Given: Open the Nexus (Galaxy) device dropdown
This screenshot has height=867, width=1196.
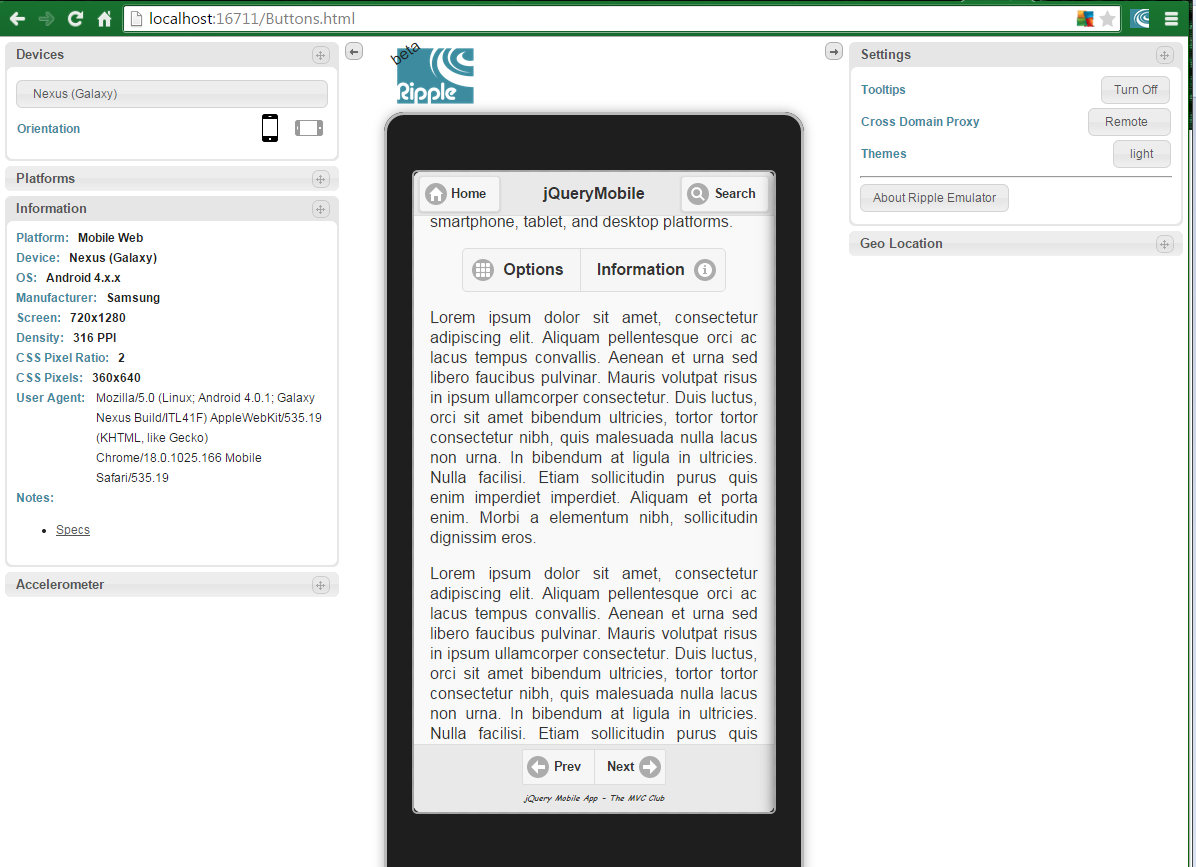Looking at the screenshot, I should (172, 94).
